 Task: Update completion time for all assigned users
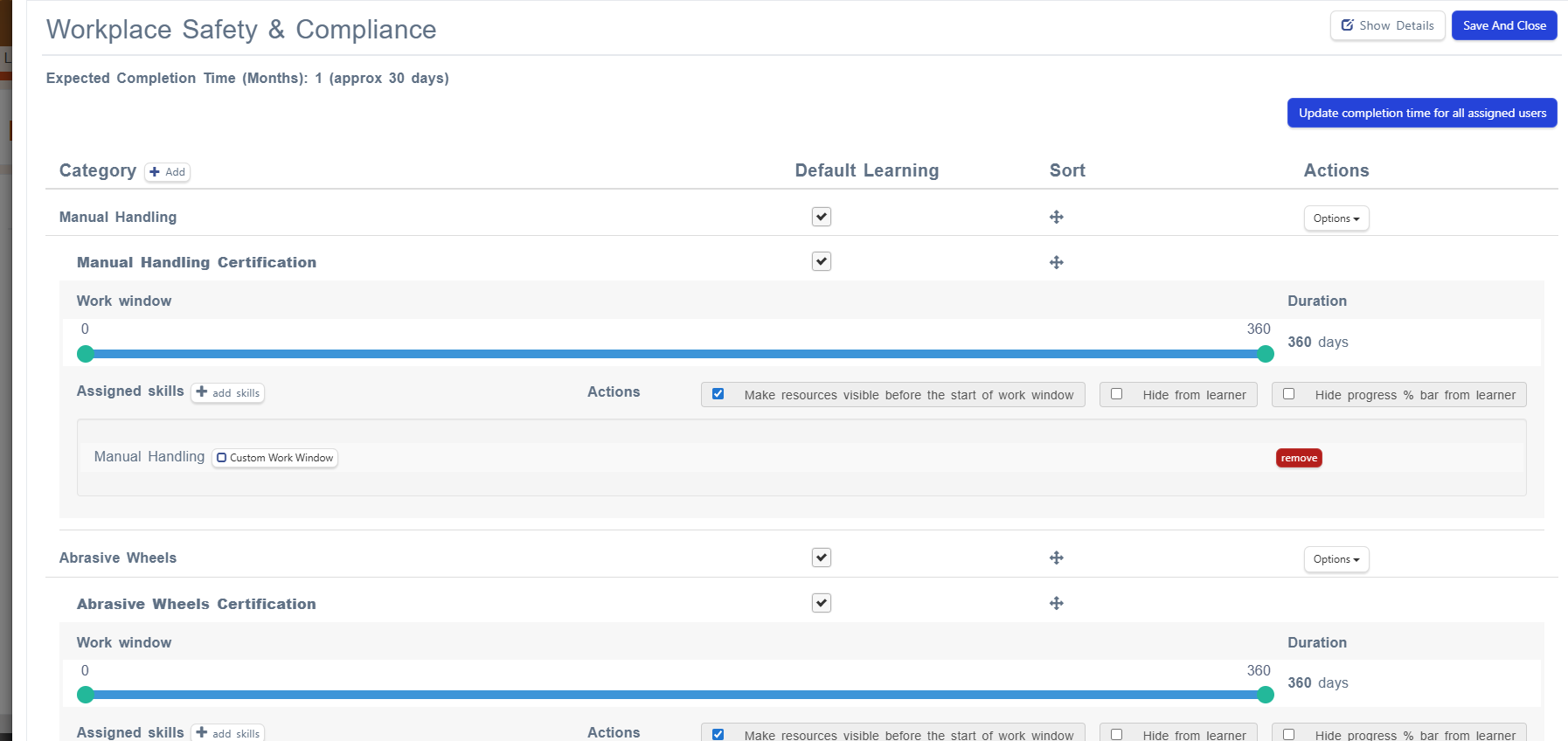pyautogui.click(x=1422, y=113)
